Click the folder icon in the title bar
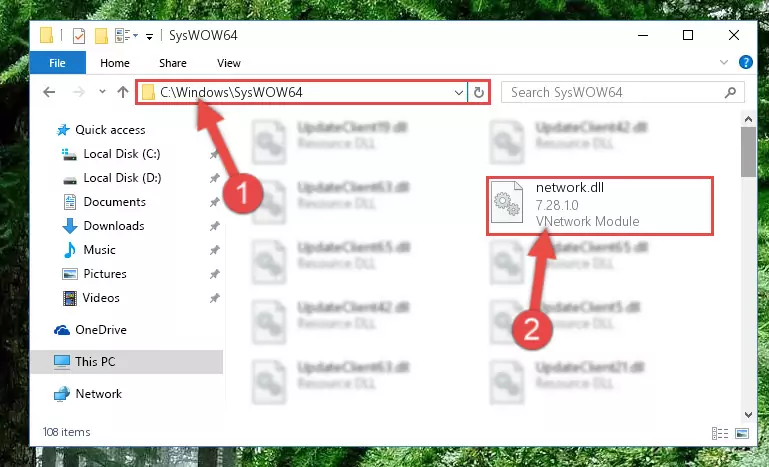 point(47,35)
